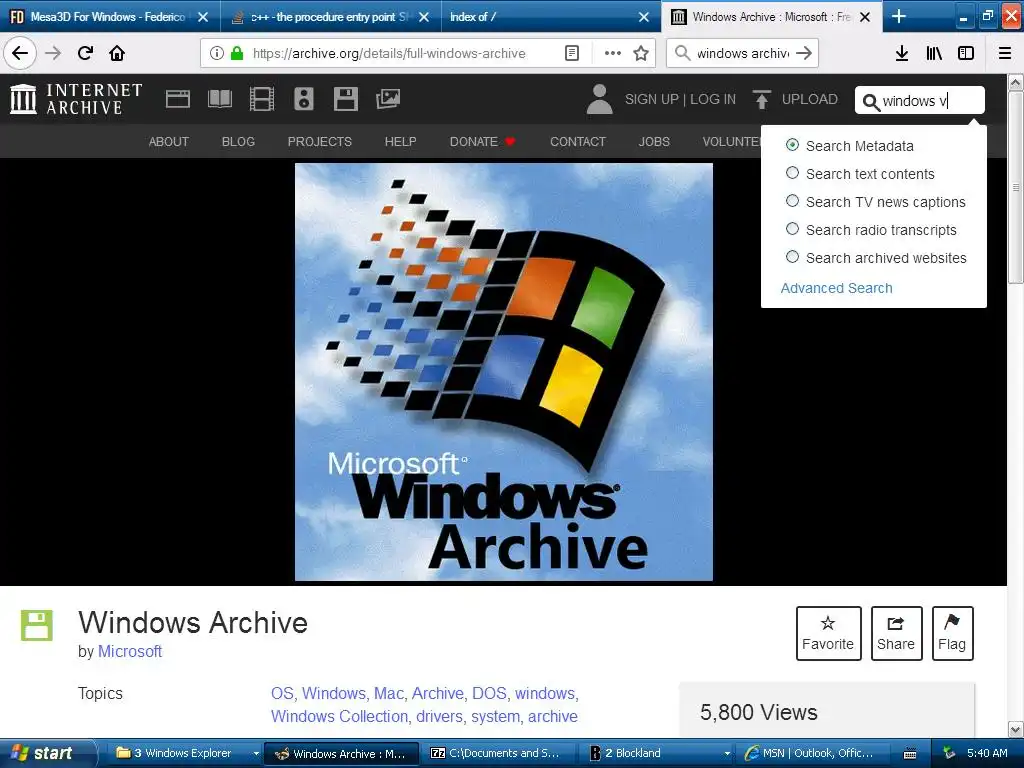Open the page actions three-dots menu
This screenshot has width=1024, height=768.
pos(613,53)
